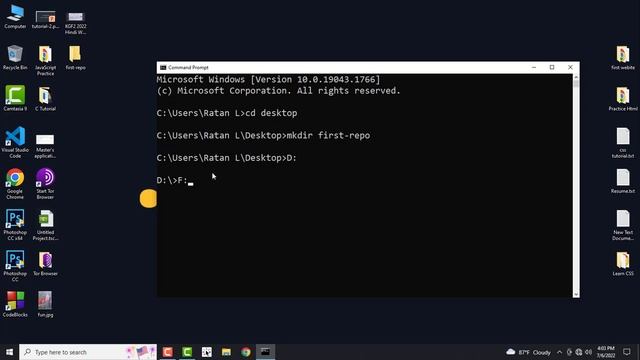This screenshot has width=640, height=360.
Task: Click the Microsoft Windows version line
Action: [x=268, y=80]
